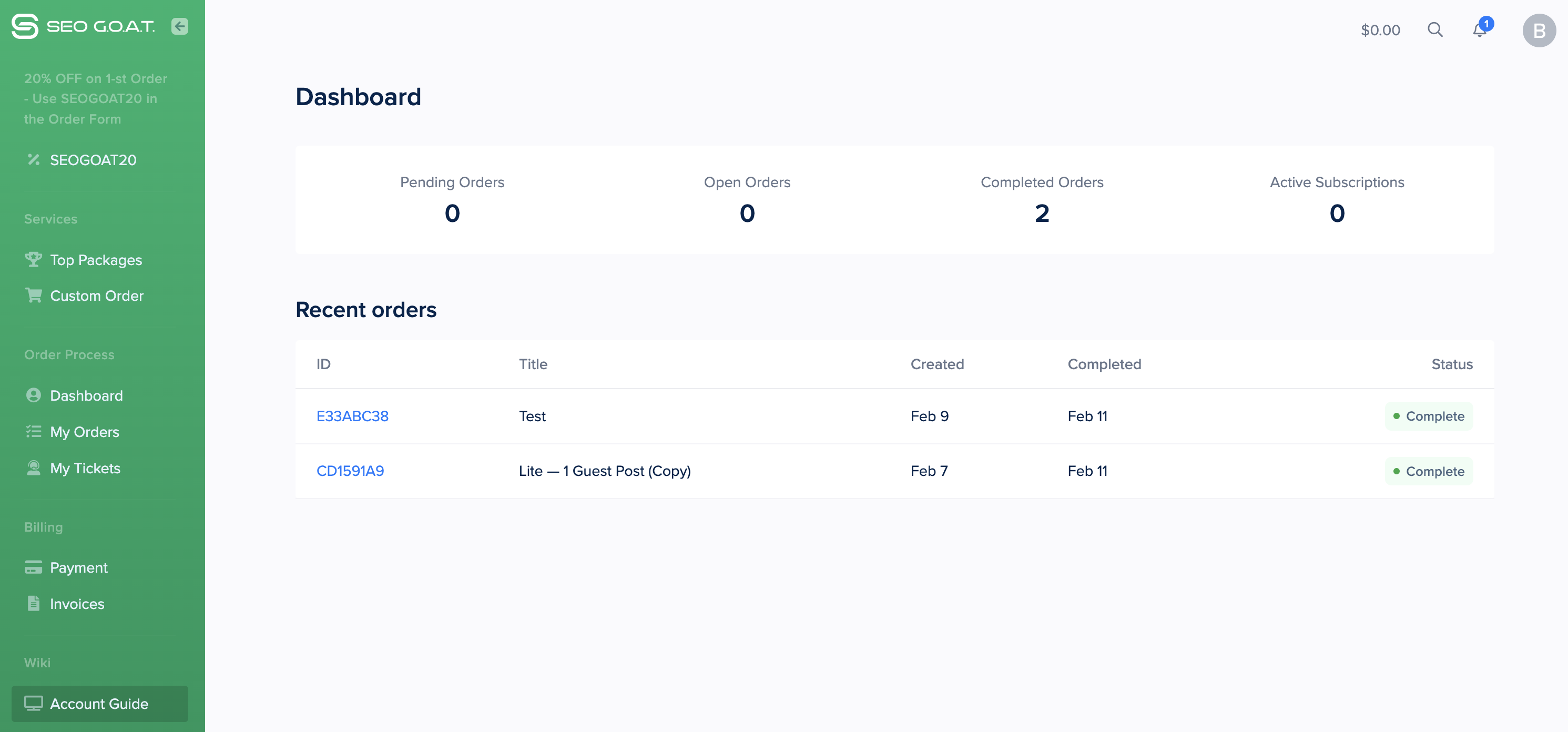Screen dimensions: 1568x732
Task: Click the monitor icon for Account Guide
Action: point(34,704)
